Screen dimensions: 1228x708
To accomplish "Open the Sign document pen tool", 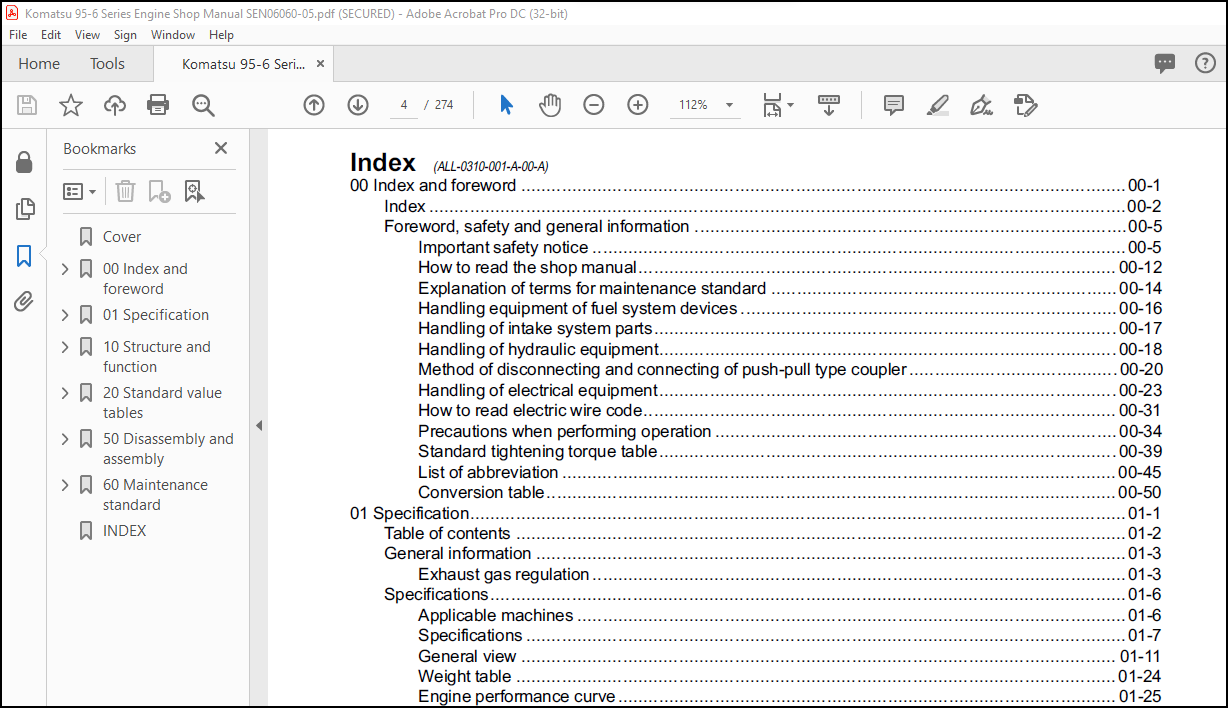I will click(981, 105).
